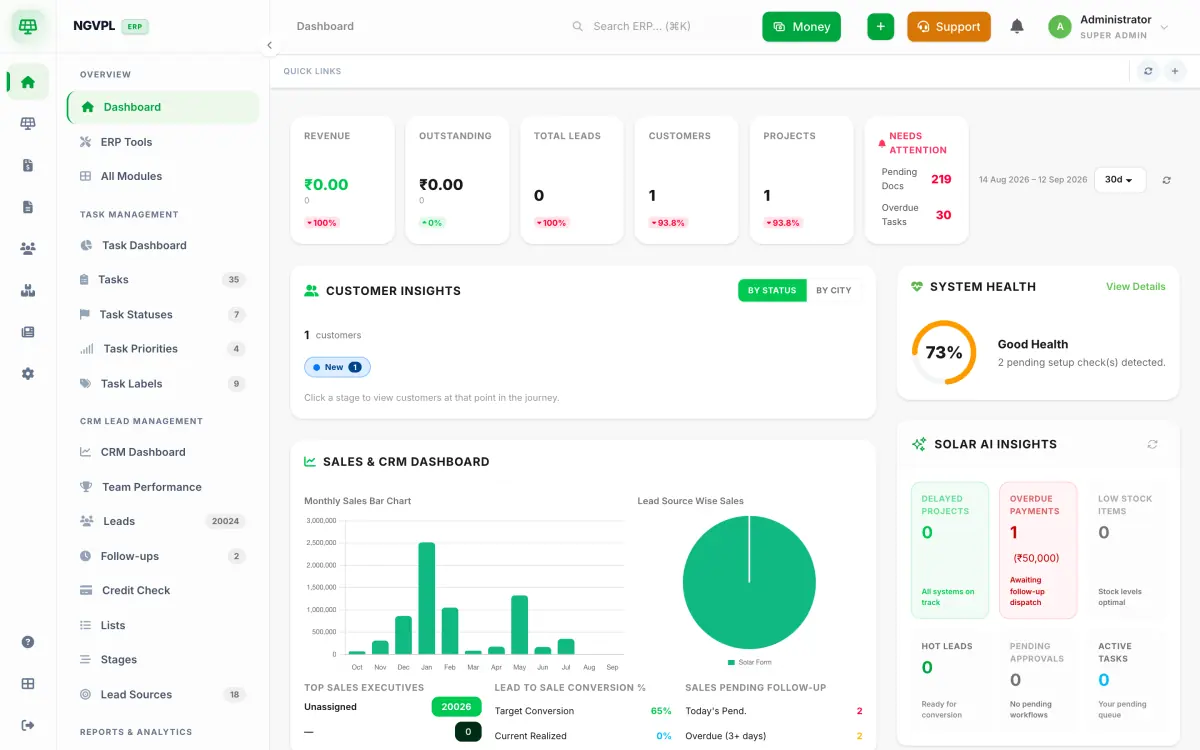Click the Lead Source pie chart

pyautogui.click(x=749, y=582)
